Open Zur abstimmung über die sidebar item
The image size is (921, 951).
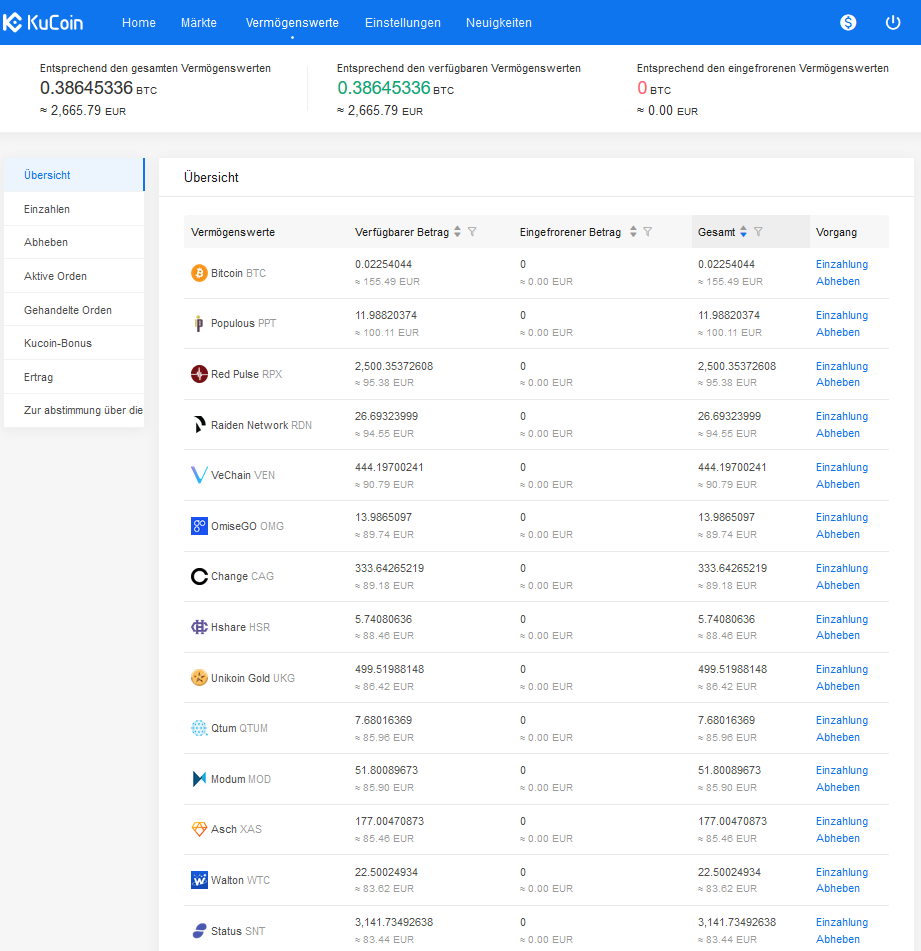pos(74,411)
